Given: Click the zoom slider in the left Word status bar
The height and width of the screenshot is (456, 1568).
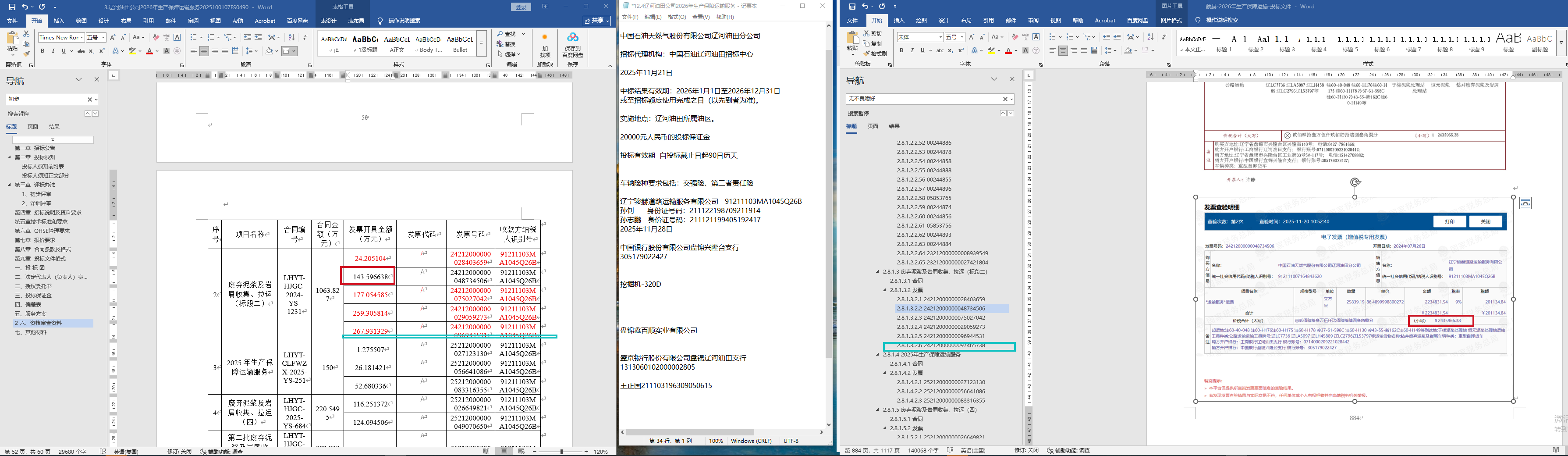Looking at the screenshot, I should (x=560, y=452).
